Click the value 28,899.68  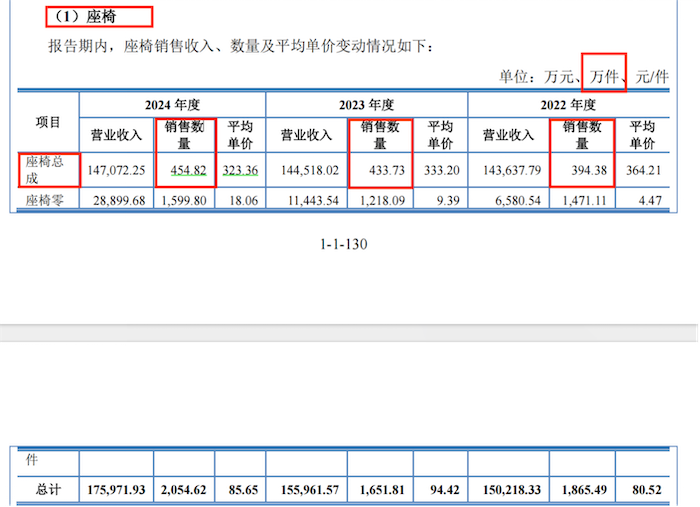tap(119, 201)
